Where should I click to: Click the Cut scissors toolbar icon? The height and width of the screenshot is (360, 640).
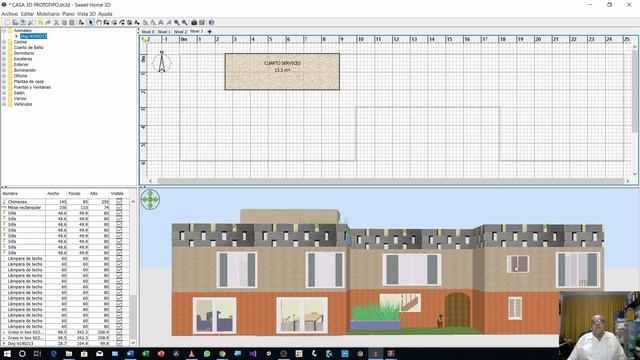click(x=56, y=22)
